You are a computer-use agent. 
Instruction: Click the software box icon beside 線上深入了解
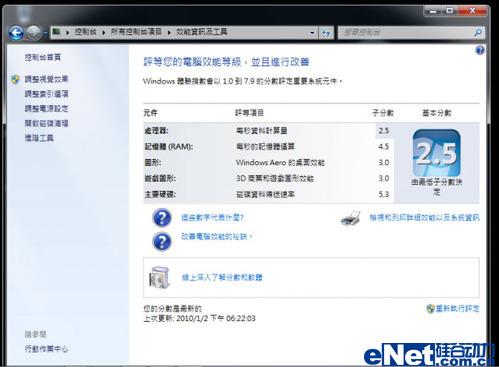160,277
